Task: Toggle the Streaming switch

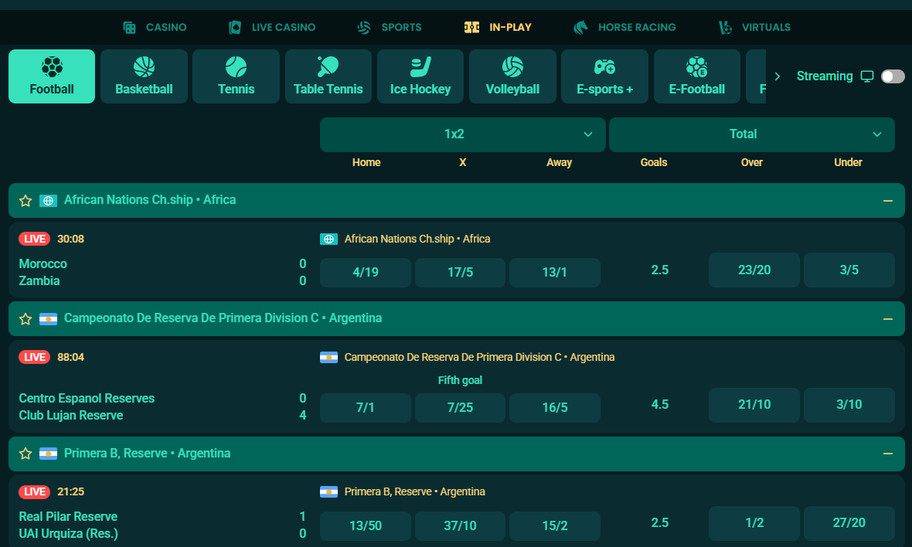Action: point(892,76)
